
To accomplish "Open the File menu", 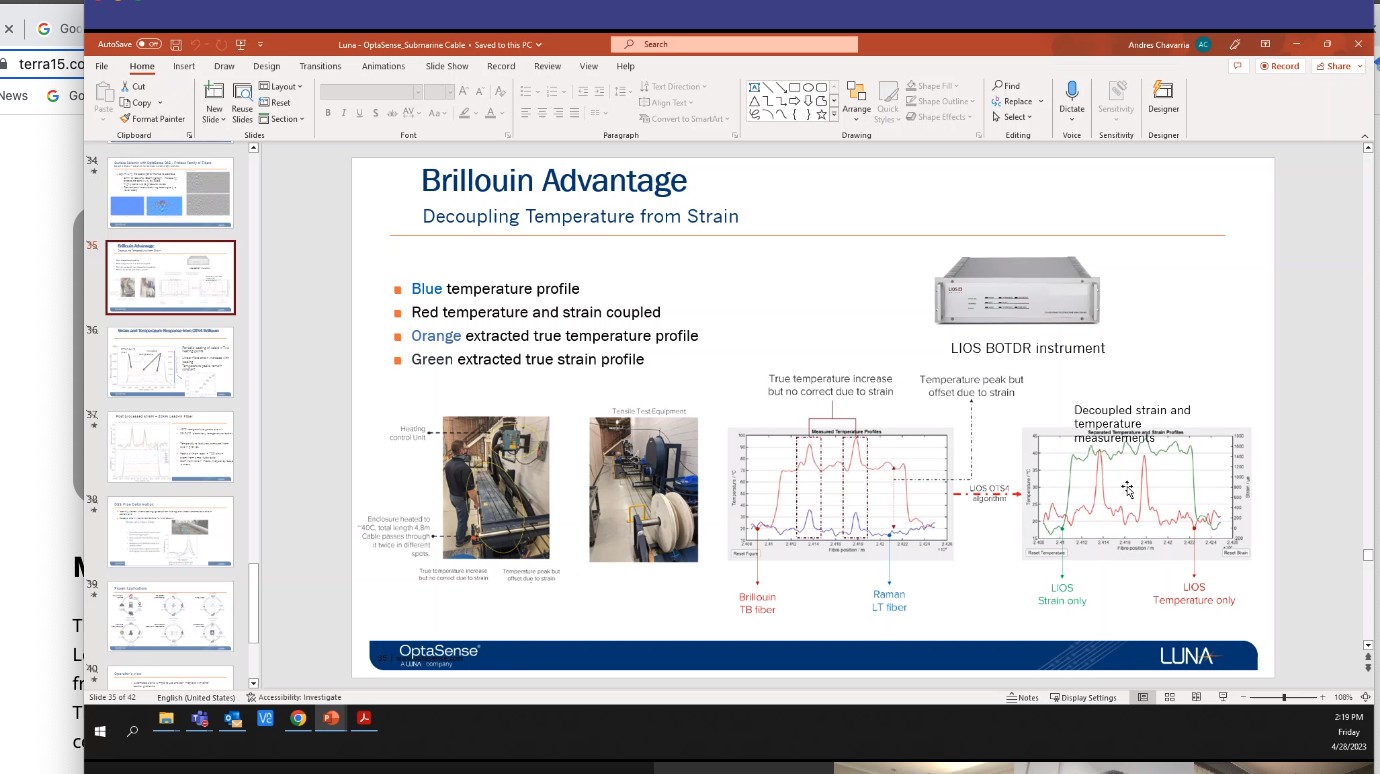I will [x=101, y=66].
